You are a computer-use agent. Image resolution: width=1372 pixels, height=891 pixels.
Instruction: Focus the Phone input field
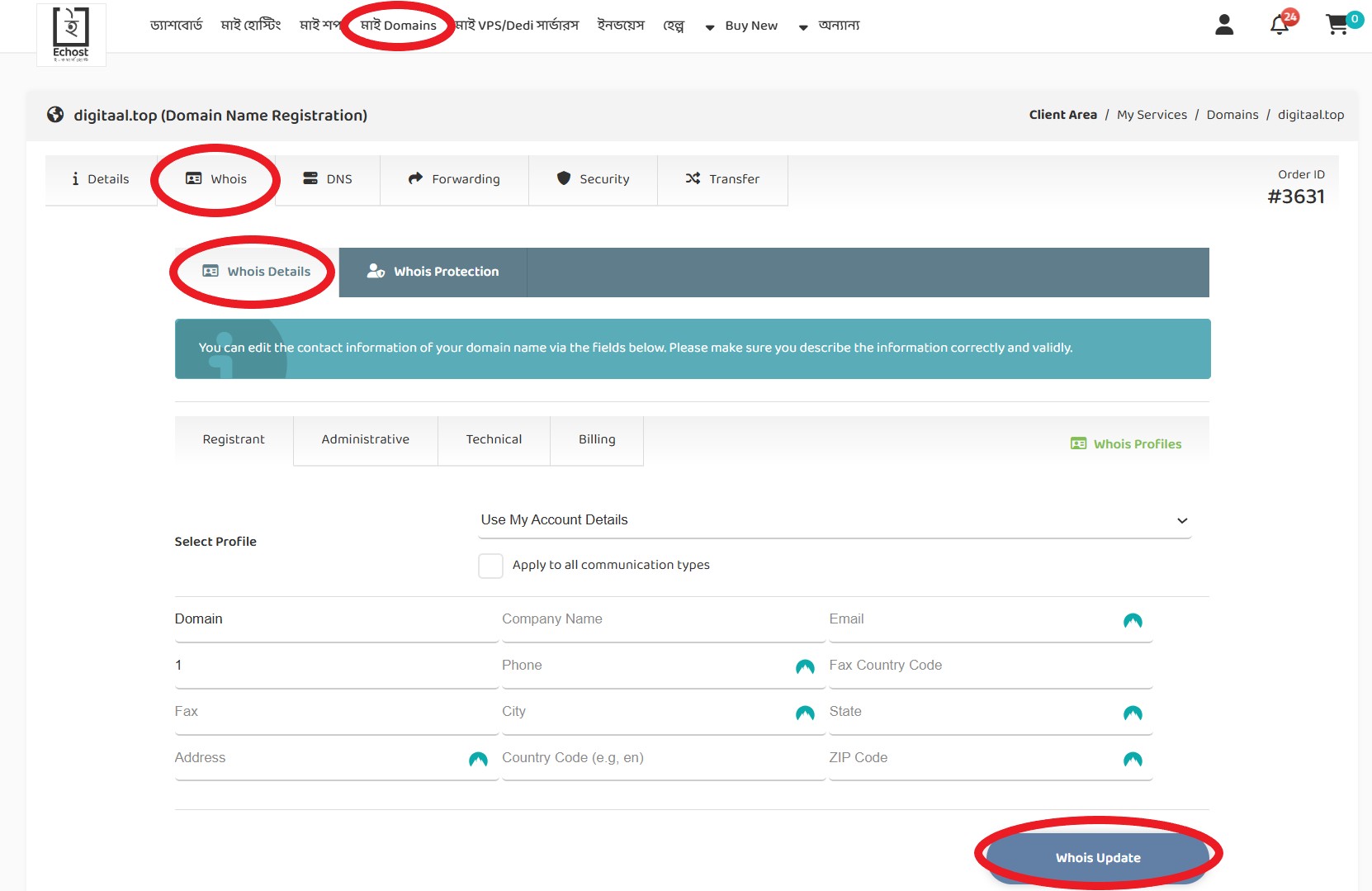click(x=664, y=666)
